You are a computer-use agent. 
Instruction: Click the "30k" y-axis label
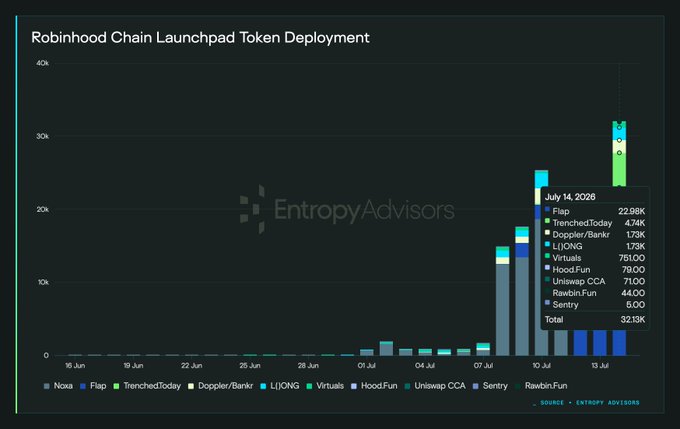[x=42, y=136]
